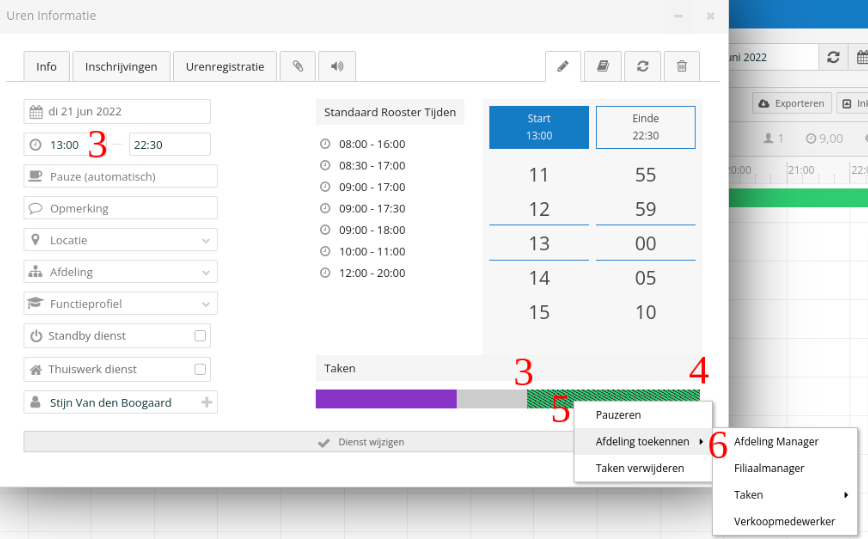
Task: Click the refresh arrows icon tab
Action: [x=642, y=67]
